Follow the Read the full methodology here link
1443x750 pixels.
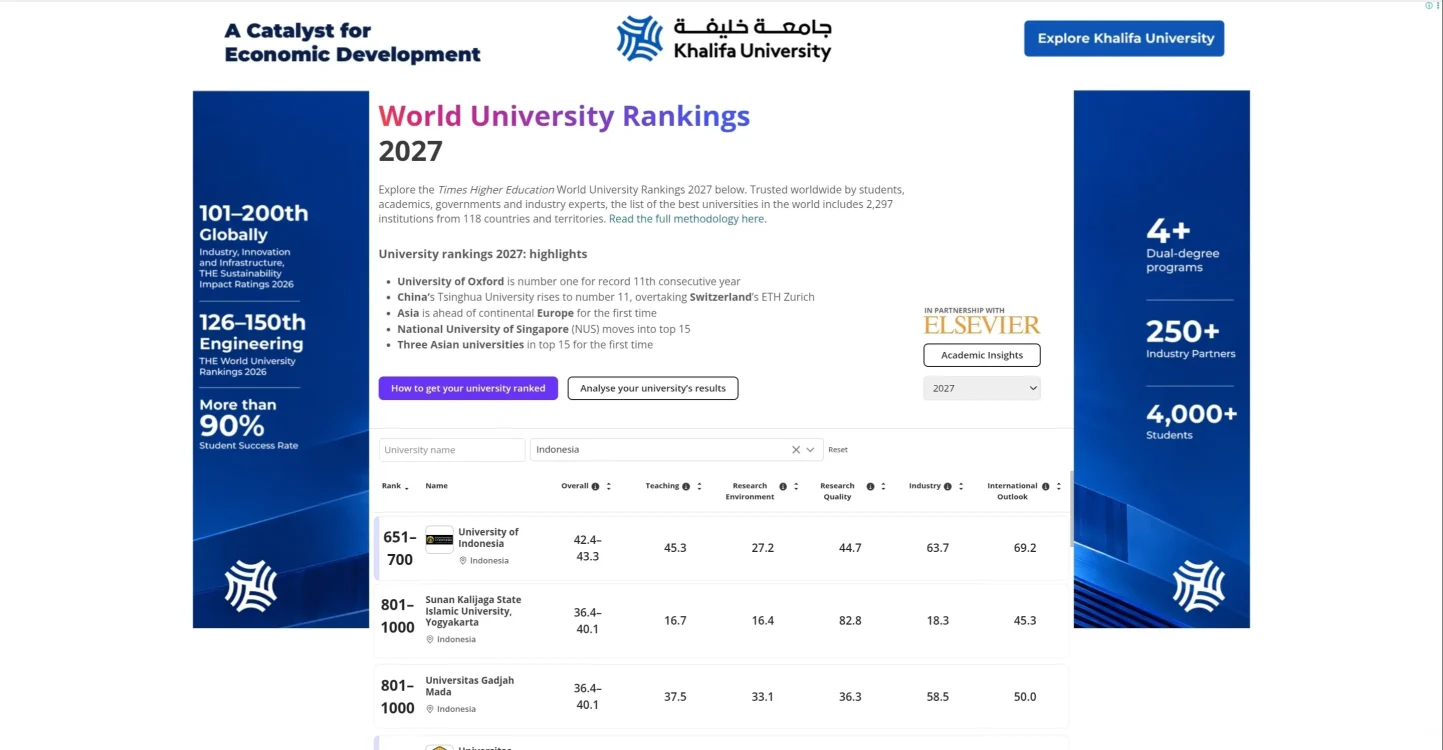688,219
